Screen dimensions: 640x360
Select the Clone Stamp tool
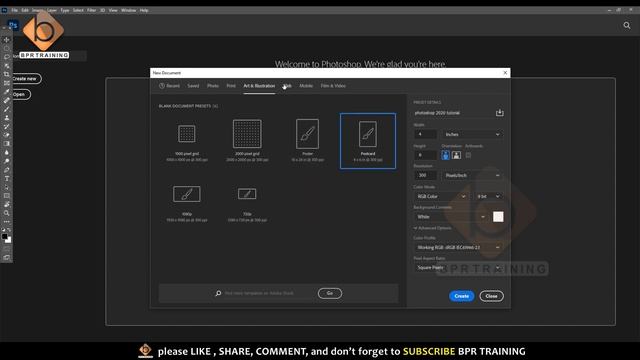point(7,118)
